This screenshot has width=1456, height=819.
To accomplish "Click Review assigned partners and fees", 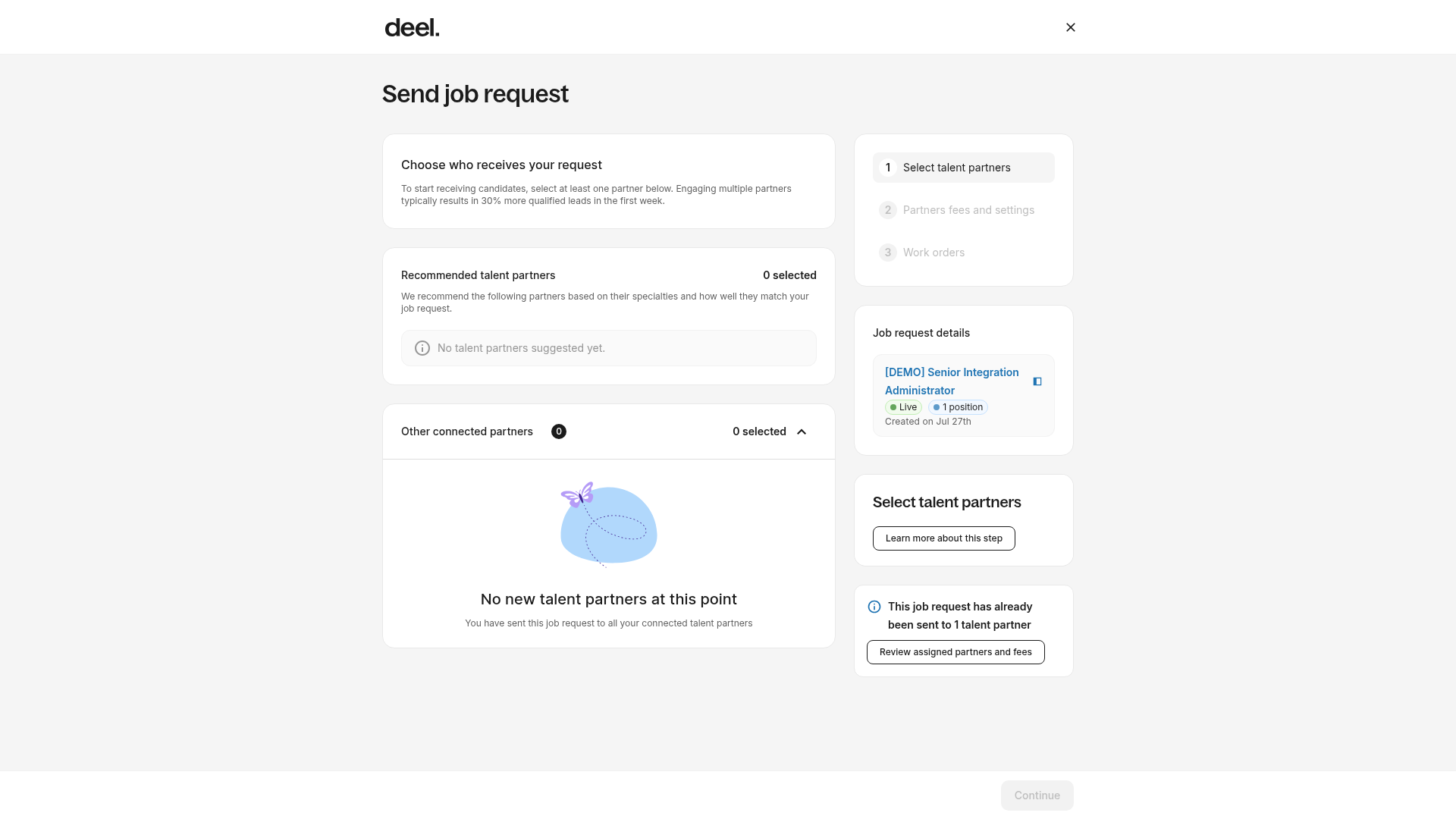I will [955, 652].
